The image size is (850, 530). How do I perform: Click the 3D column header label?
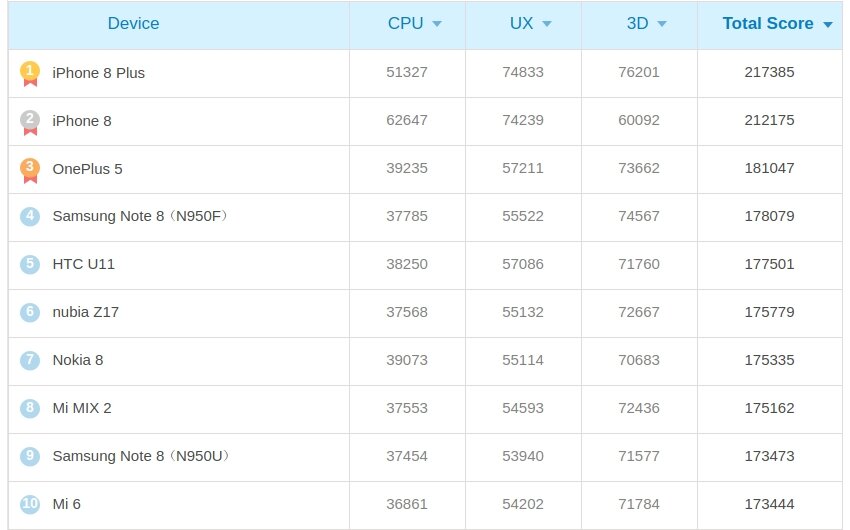(x=638, y=23)
